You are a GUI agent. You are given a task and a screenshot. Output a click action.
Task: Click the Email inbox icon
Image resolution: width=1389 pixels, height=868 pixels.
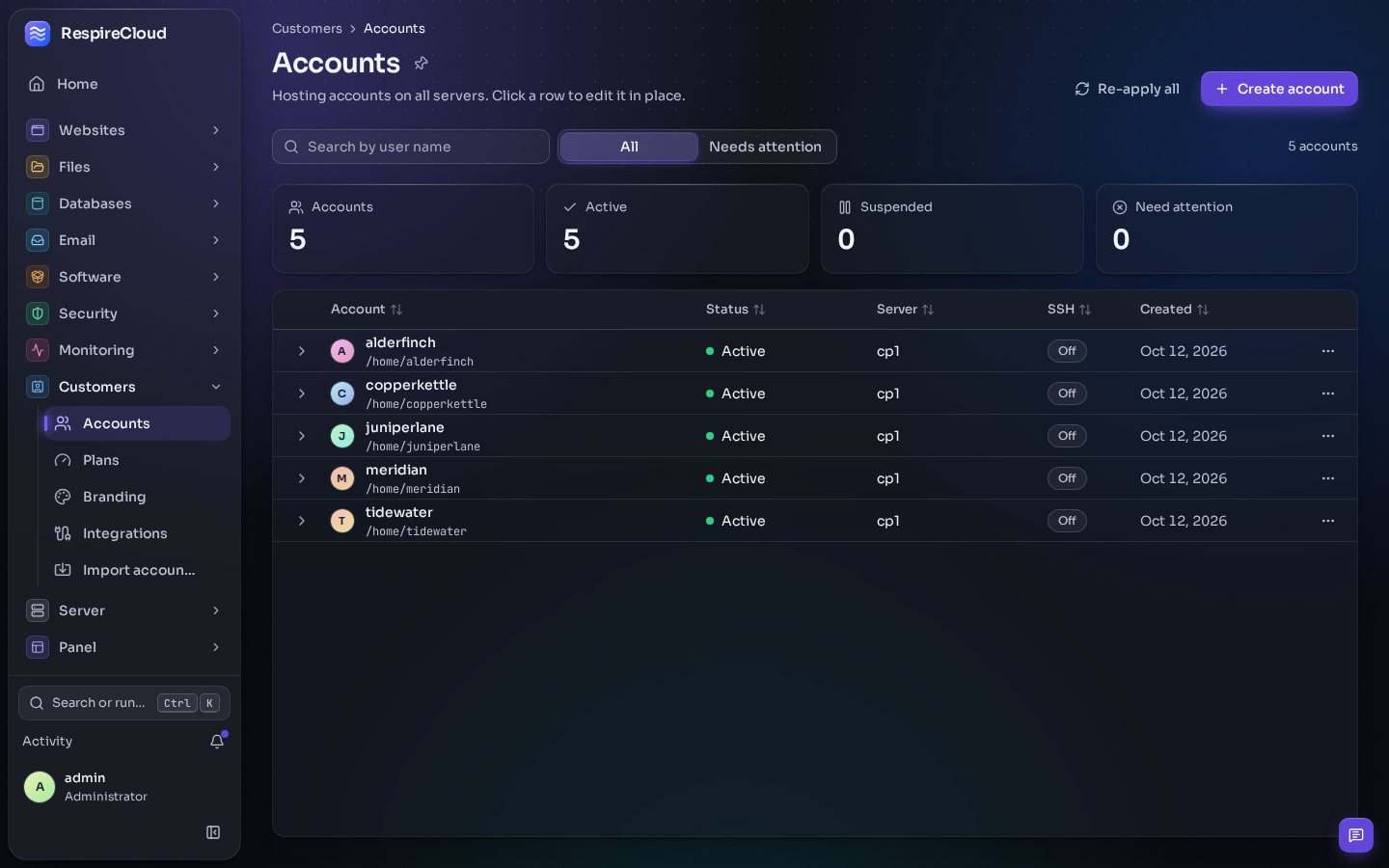pos(38,240)
